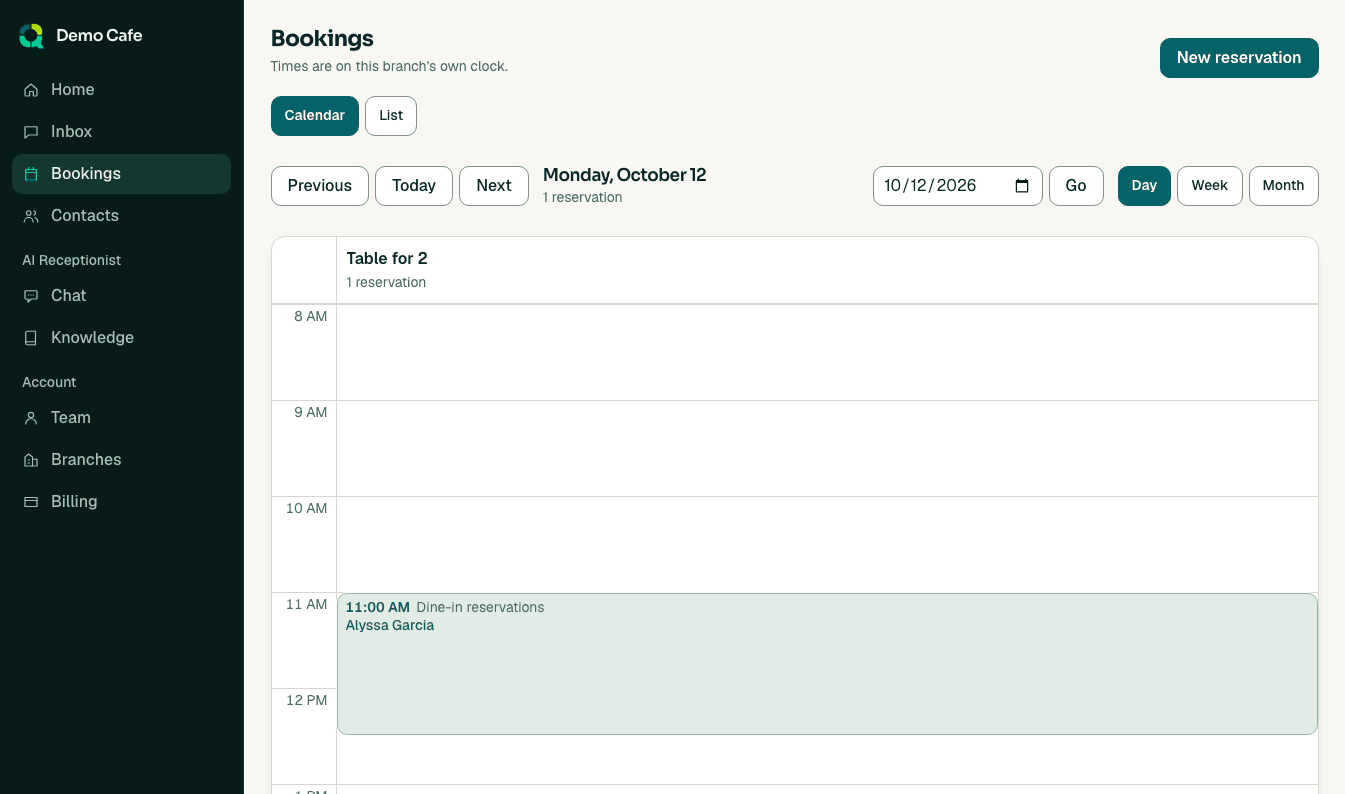Open Billing in the sidebar
The width and height of the screenshot is (1345, 794).
point(121,502)
